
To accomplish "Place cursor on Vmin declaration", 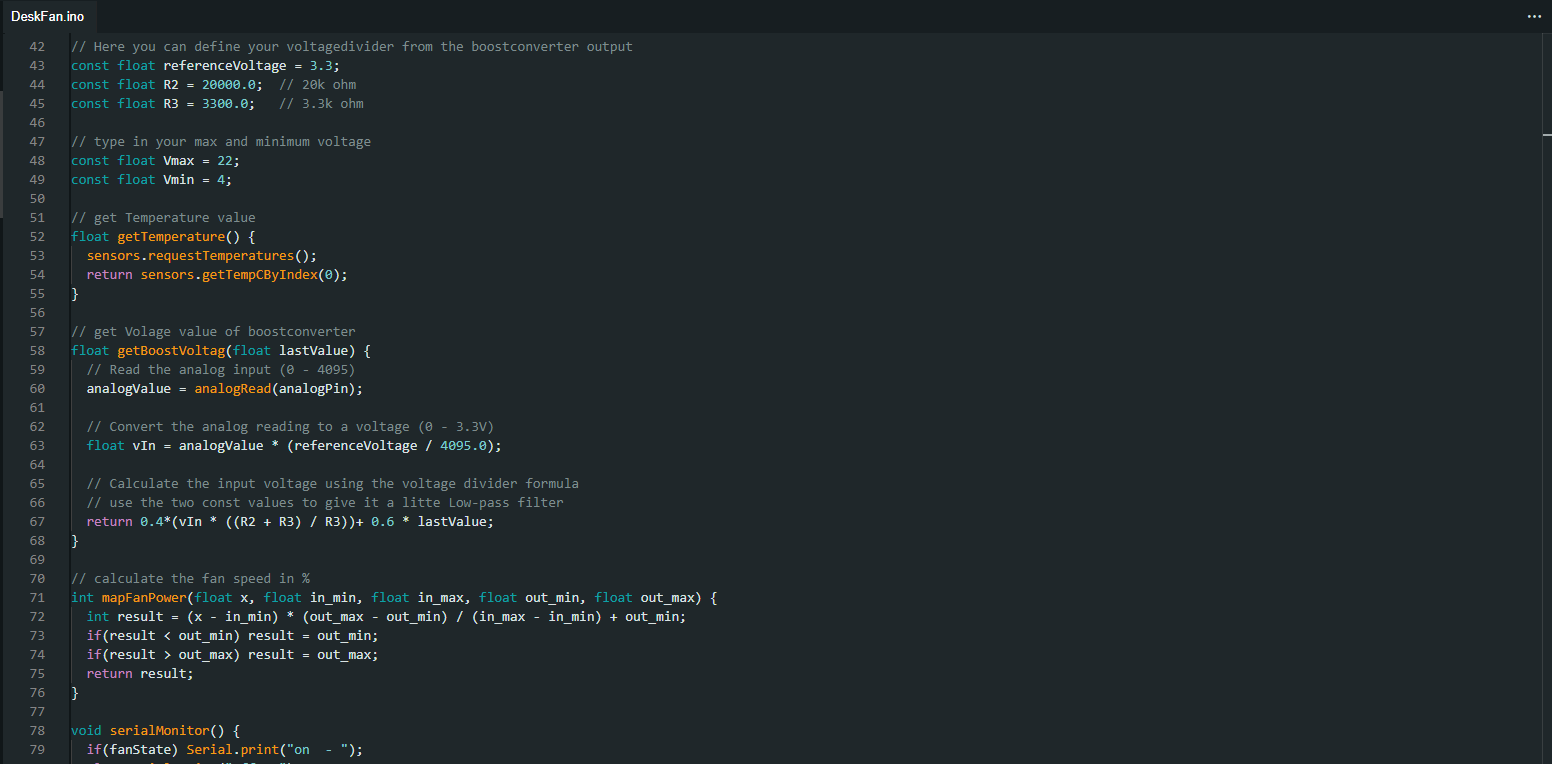I will (x=179, y=179).
